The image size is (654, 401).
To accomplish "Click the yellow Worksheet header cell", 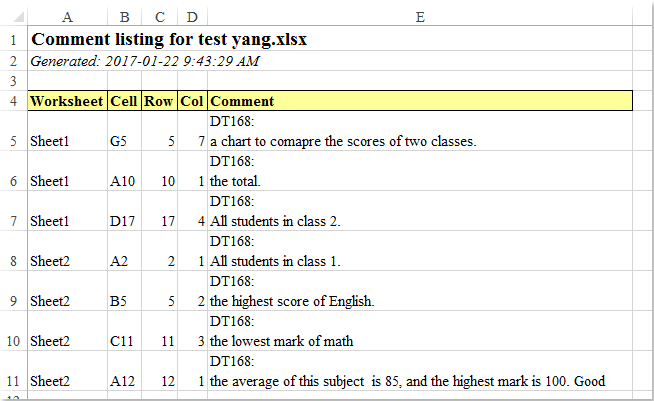I will pyautogui.click(x=67, y=101).
